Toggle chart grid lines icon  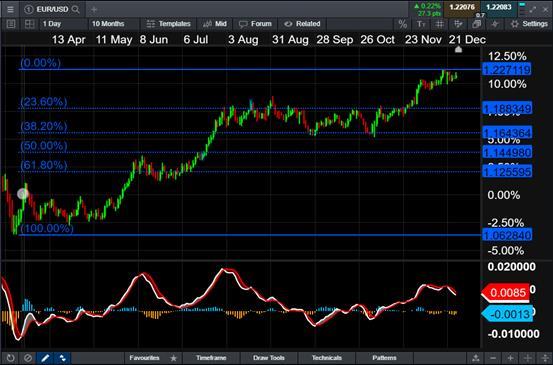click(x=439, y=24)
